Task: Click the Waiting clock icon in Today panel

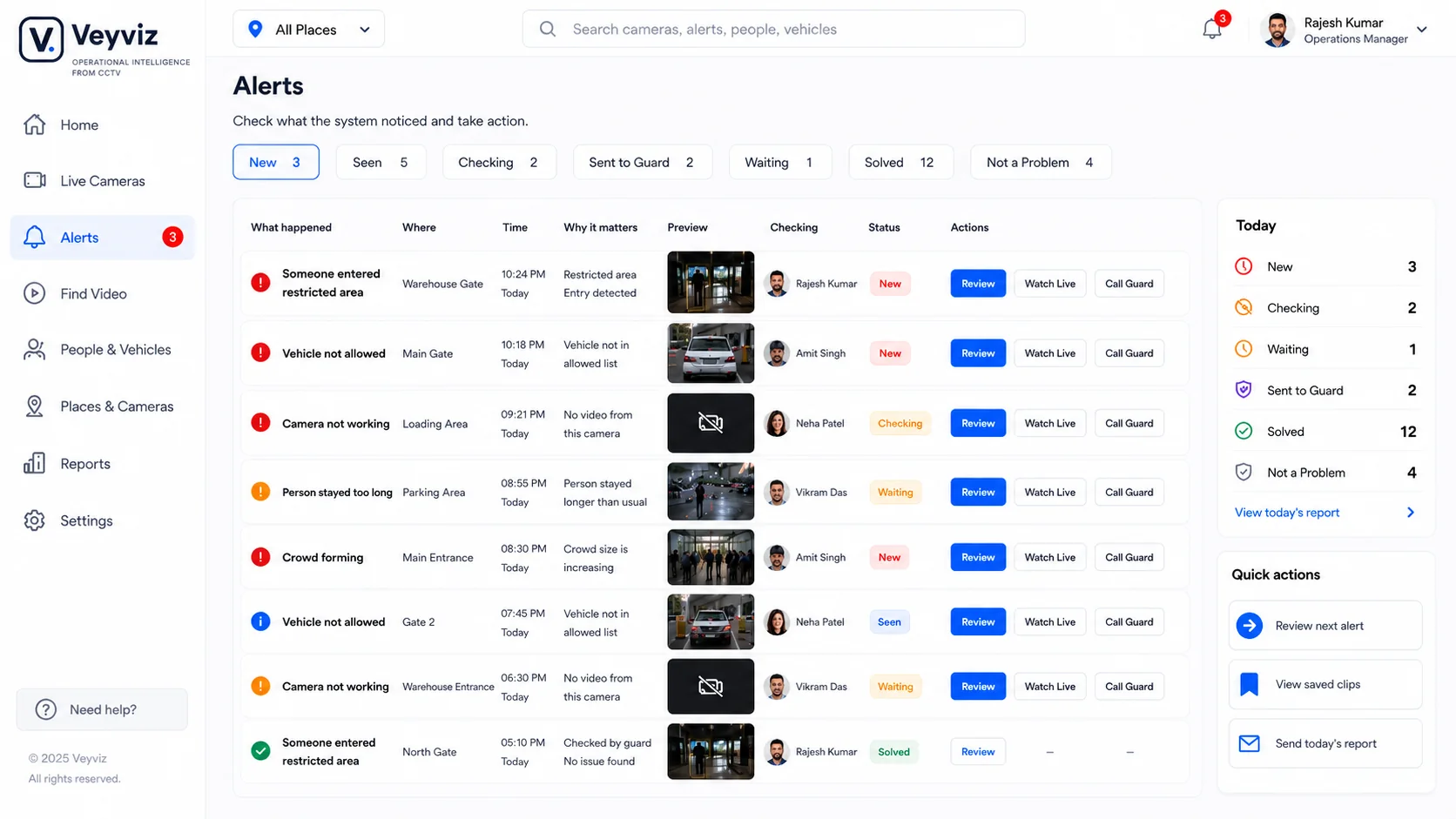Action: click(x=1244, y=349)
